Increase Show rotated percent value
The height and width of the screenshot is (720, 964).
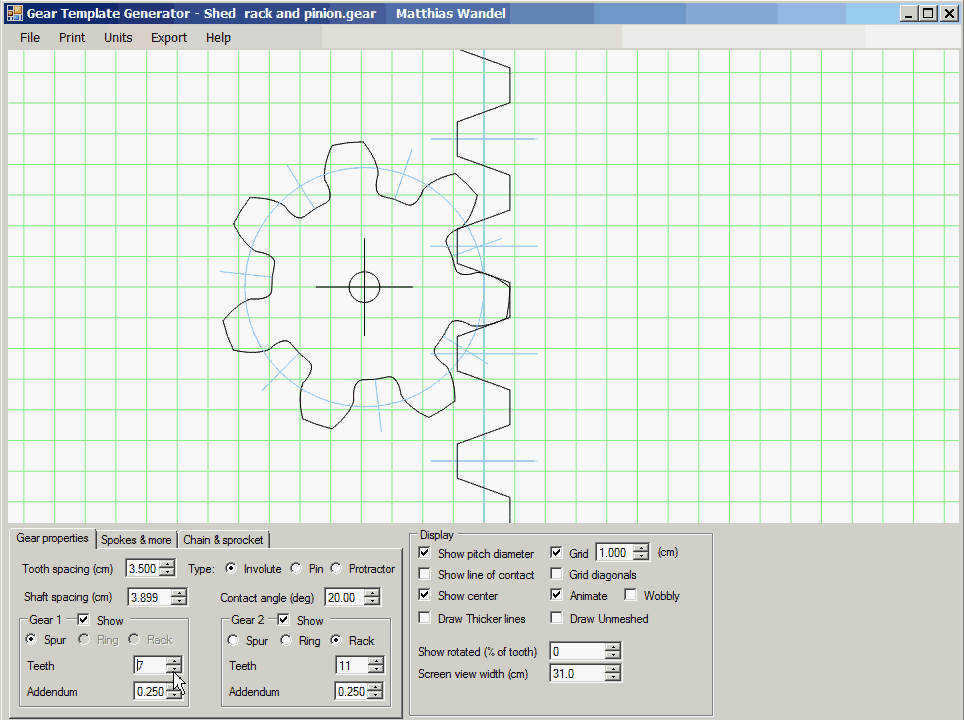tap(612, 647)
